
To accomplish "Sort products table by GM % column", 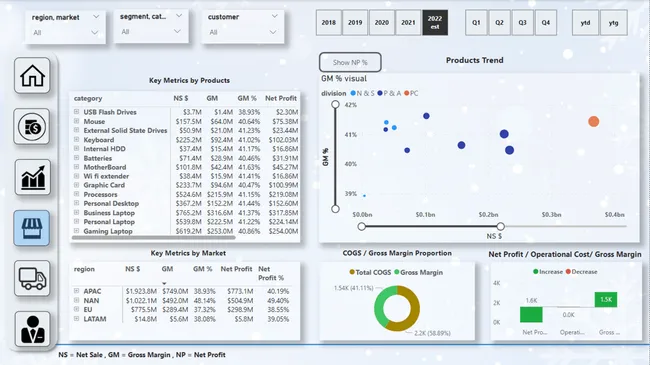I will [247, 98].
